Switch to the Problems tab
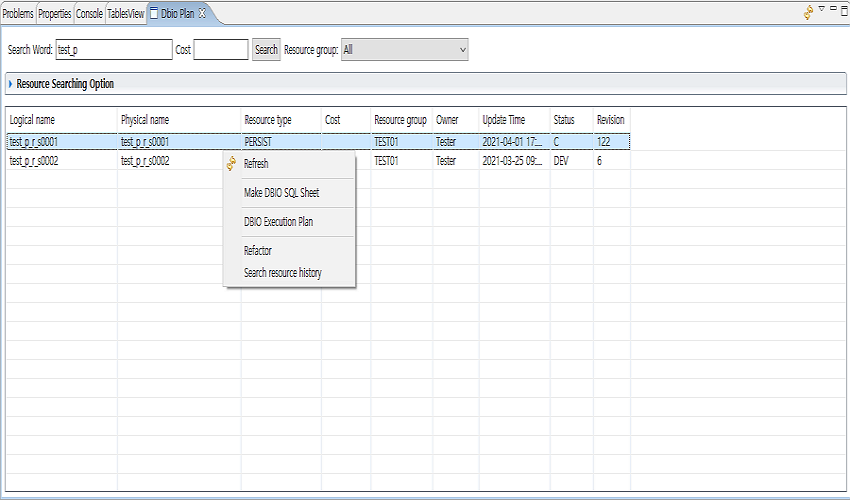The image size is (850, 500). pos(18,14)
